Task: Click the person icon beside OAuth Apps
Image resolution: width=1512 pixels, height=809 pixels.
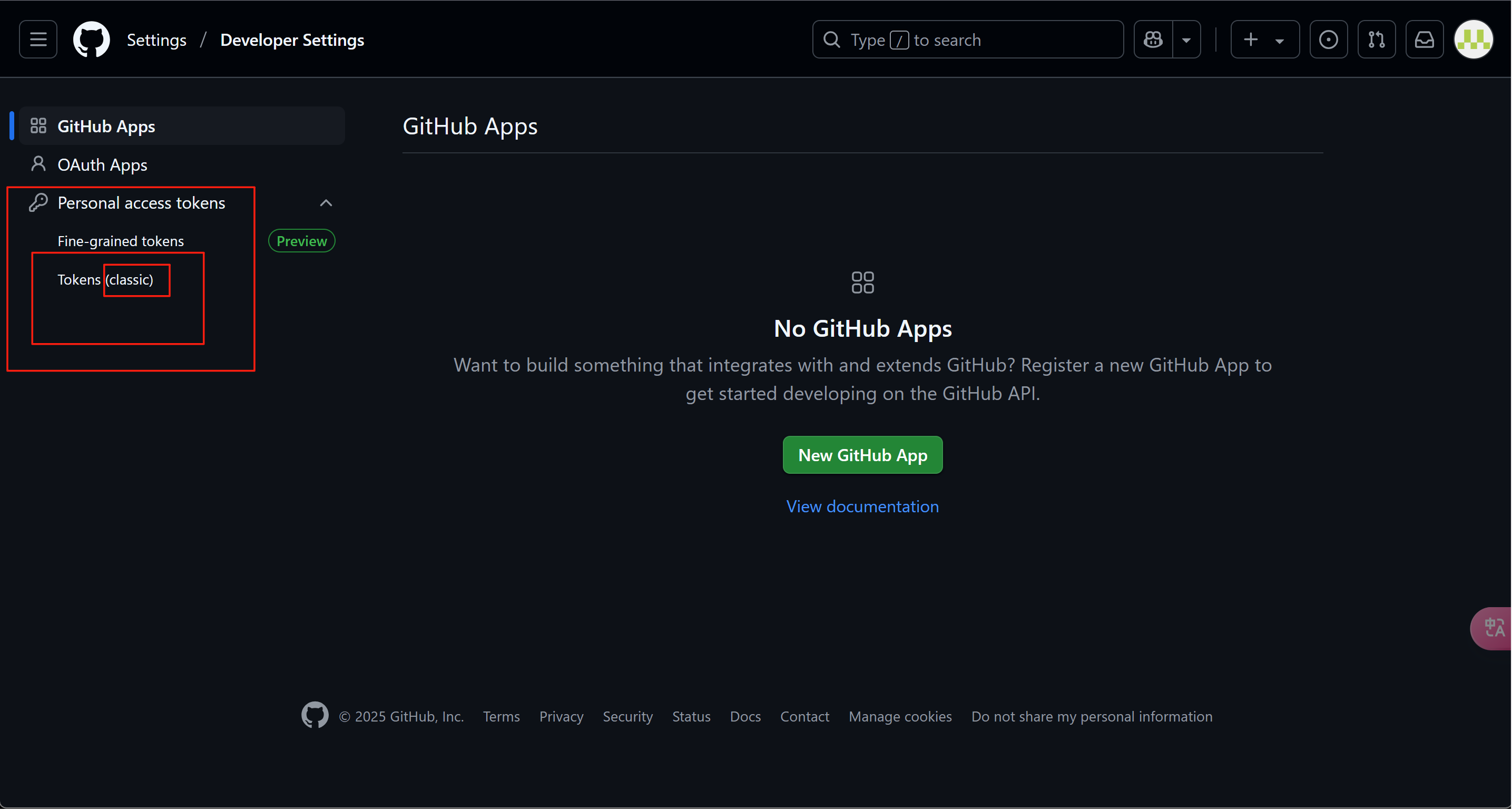Action: [x=39, y=164]
